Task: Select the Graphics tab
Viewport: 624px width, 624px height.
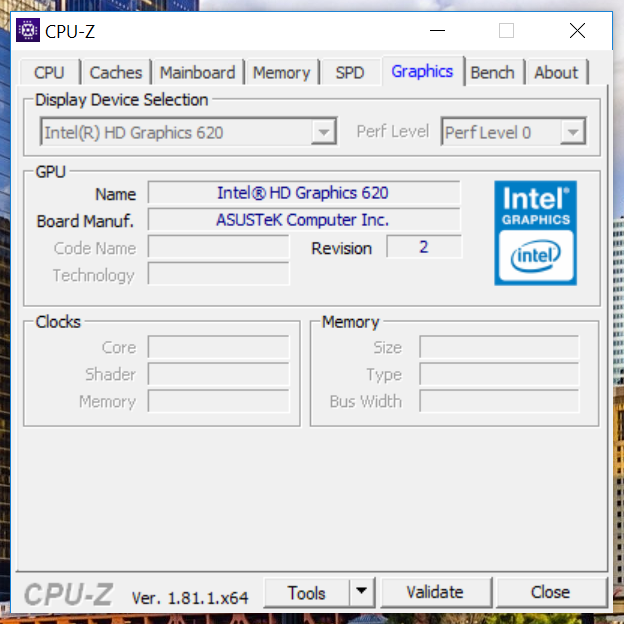Action: pos(422,71)
